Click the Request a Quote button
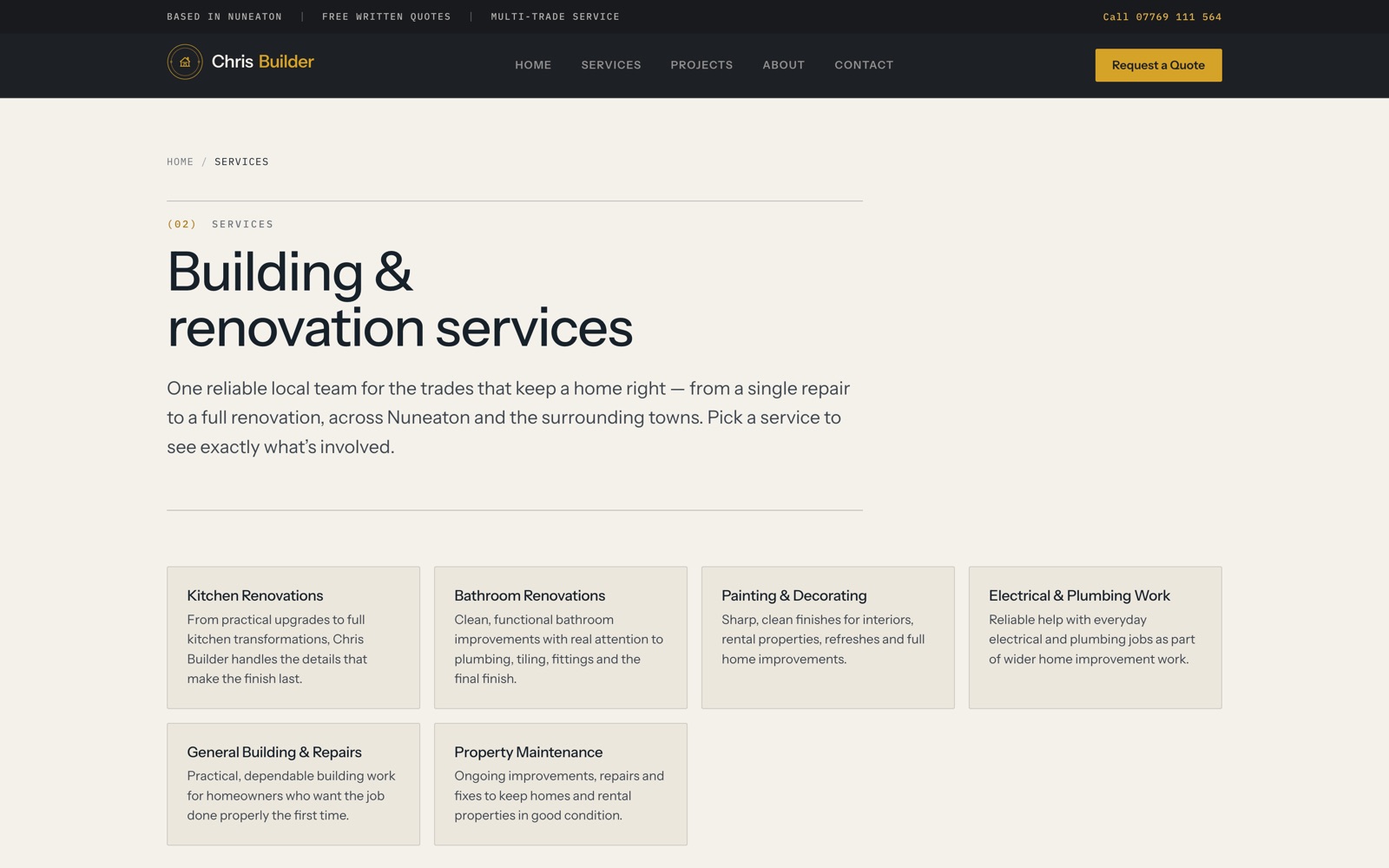Viewport: 1389px width, 868px height. click(1158, 65)
